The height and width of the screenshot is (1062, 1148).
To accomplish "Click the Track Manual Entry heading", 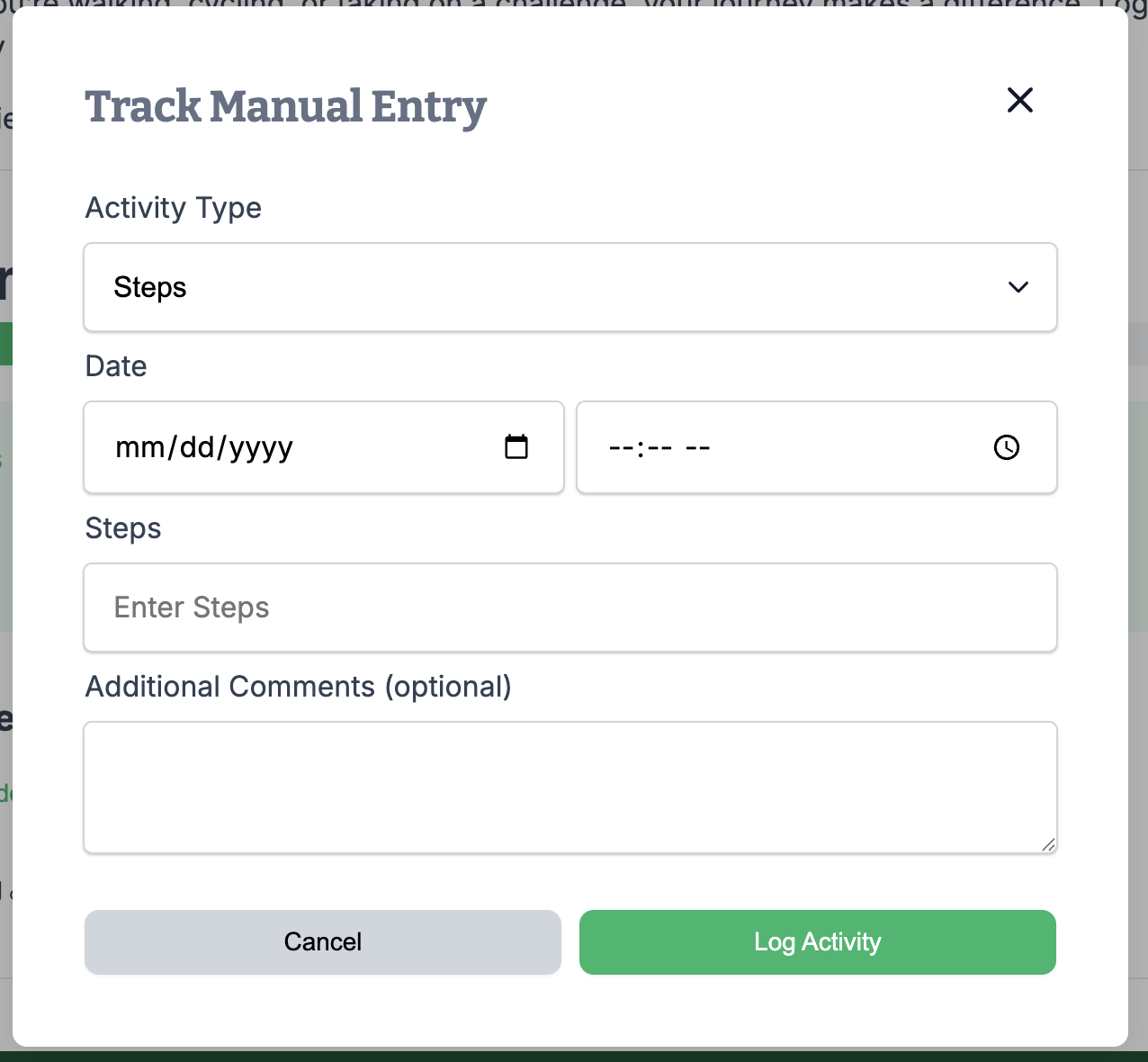I will pos(286,107).
